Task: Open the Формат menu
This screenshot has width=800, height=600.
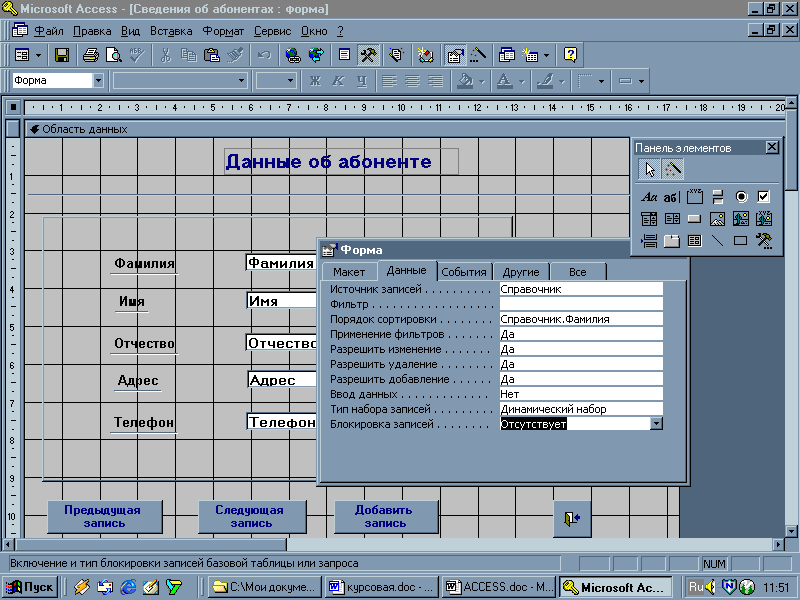Action: (x=223, y=31)
